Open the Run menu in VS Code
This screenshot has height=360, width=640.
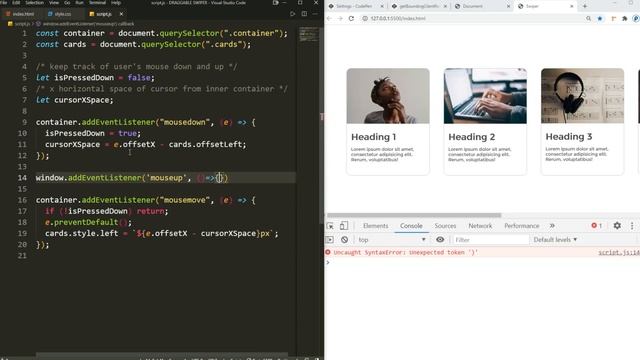click(80, 2)
